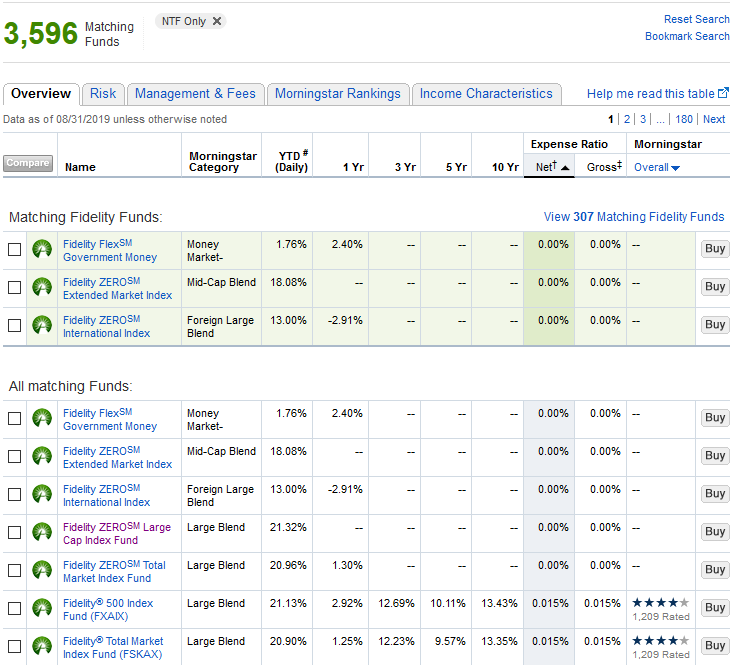Screen dimensions: 749x665
Task: Sort by Net expense ratio column
Action: (552, 167)
